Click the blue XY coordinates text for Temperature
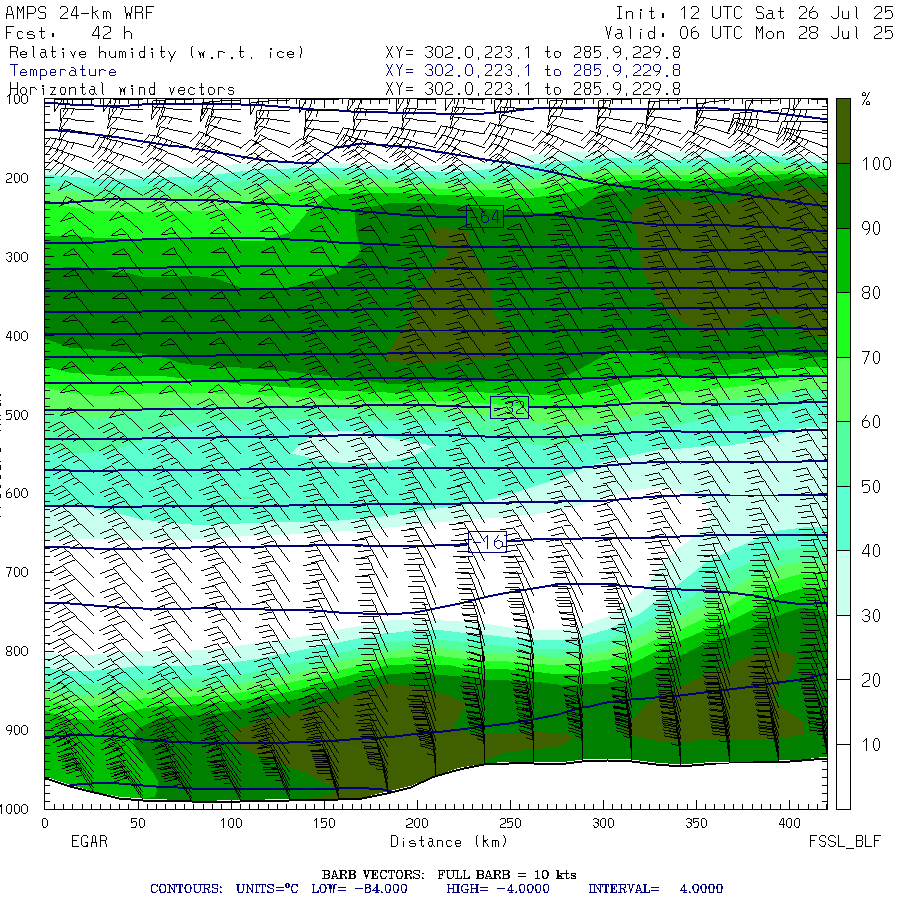The height and width of the screenshot is (900, 900). [533, 71]
